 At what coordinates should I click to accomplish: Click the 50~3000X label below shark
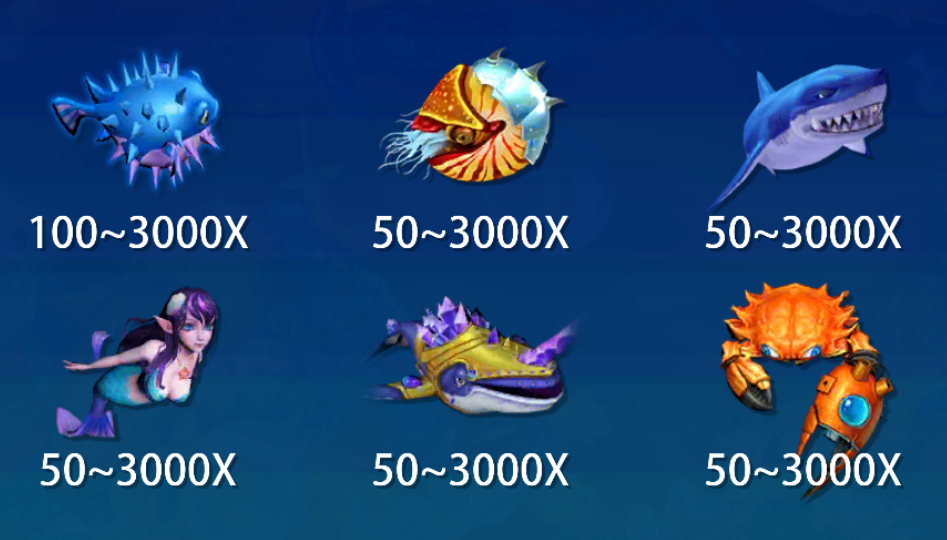[x=803, y=233]
